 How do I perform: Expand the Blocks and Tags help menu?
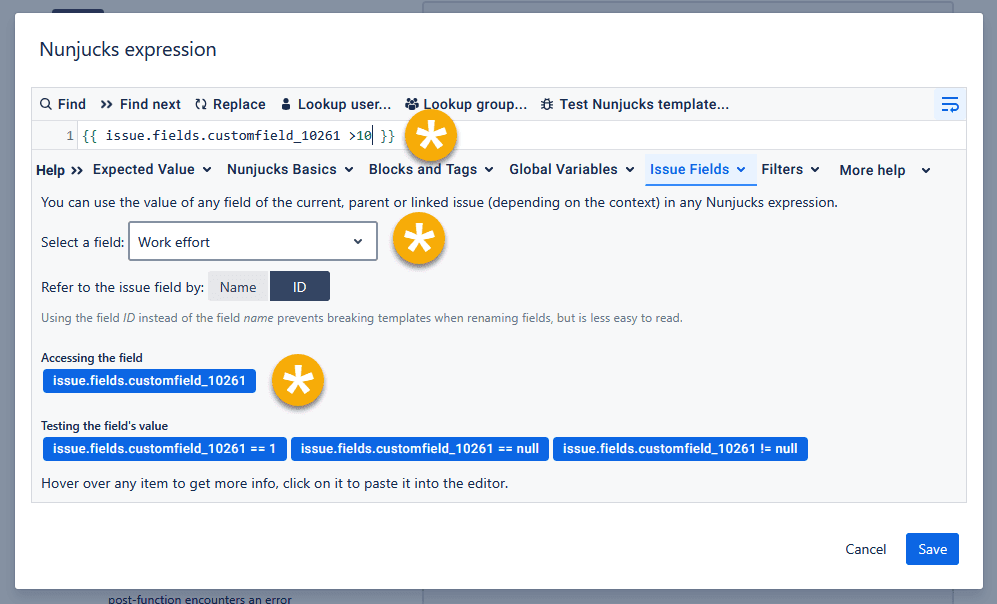(x=431, y=170)
